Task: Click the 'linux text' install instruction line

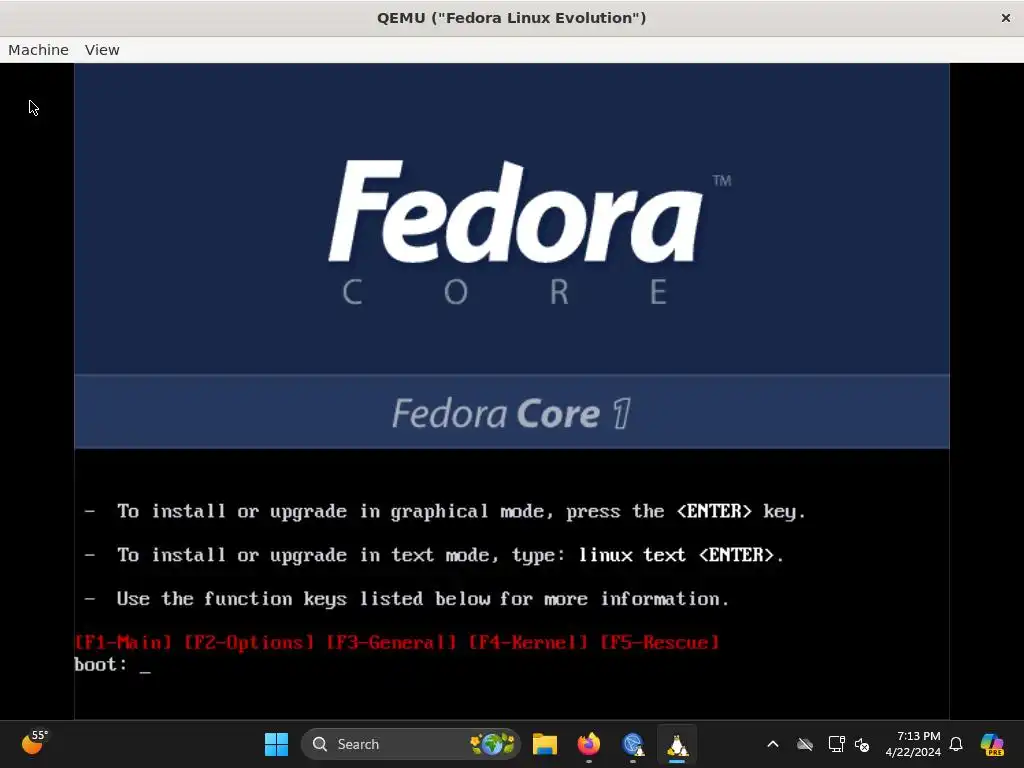Action: click(435, 555)
